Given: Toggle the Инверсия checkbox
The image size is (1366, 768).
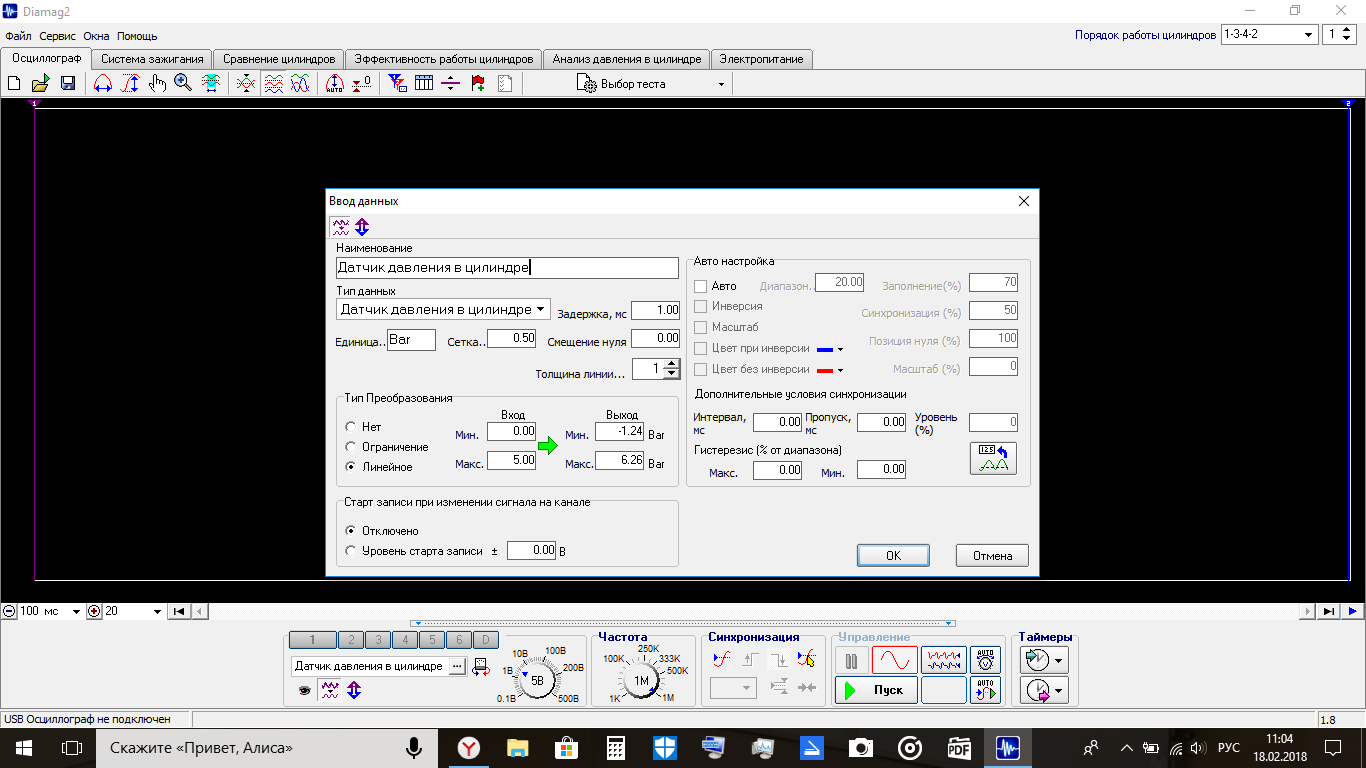Looking at the screenshot, I should (x=700, y=307).
